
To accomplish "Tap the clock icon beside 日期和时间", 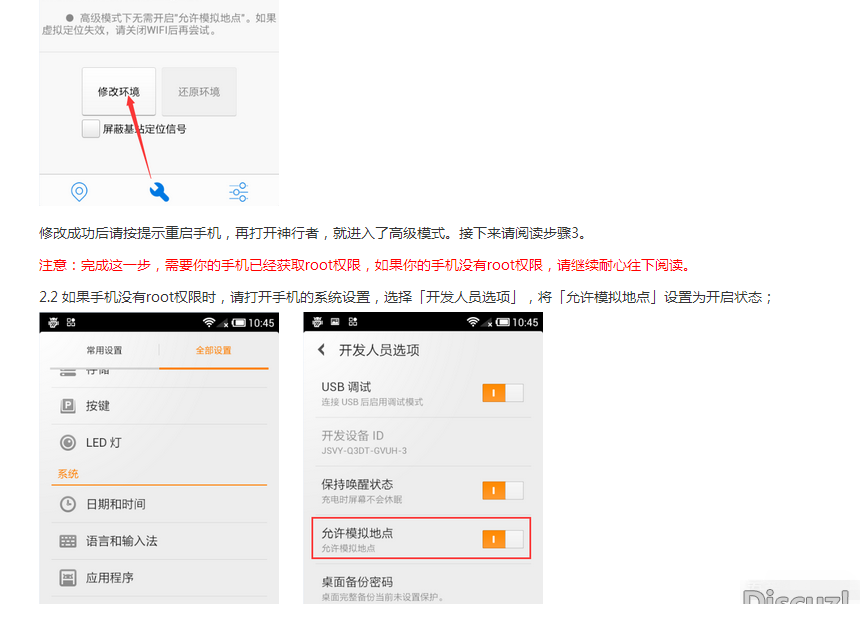I will pyautogui.click(x=67, y=504).
